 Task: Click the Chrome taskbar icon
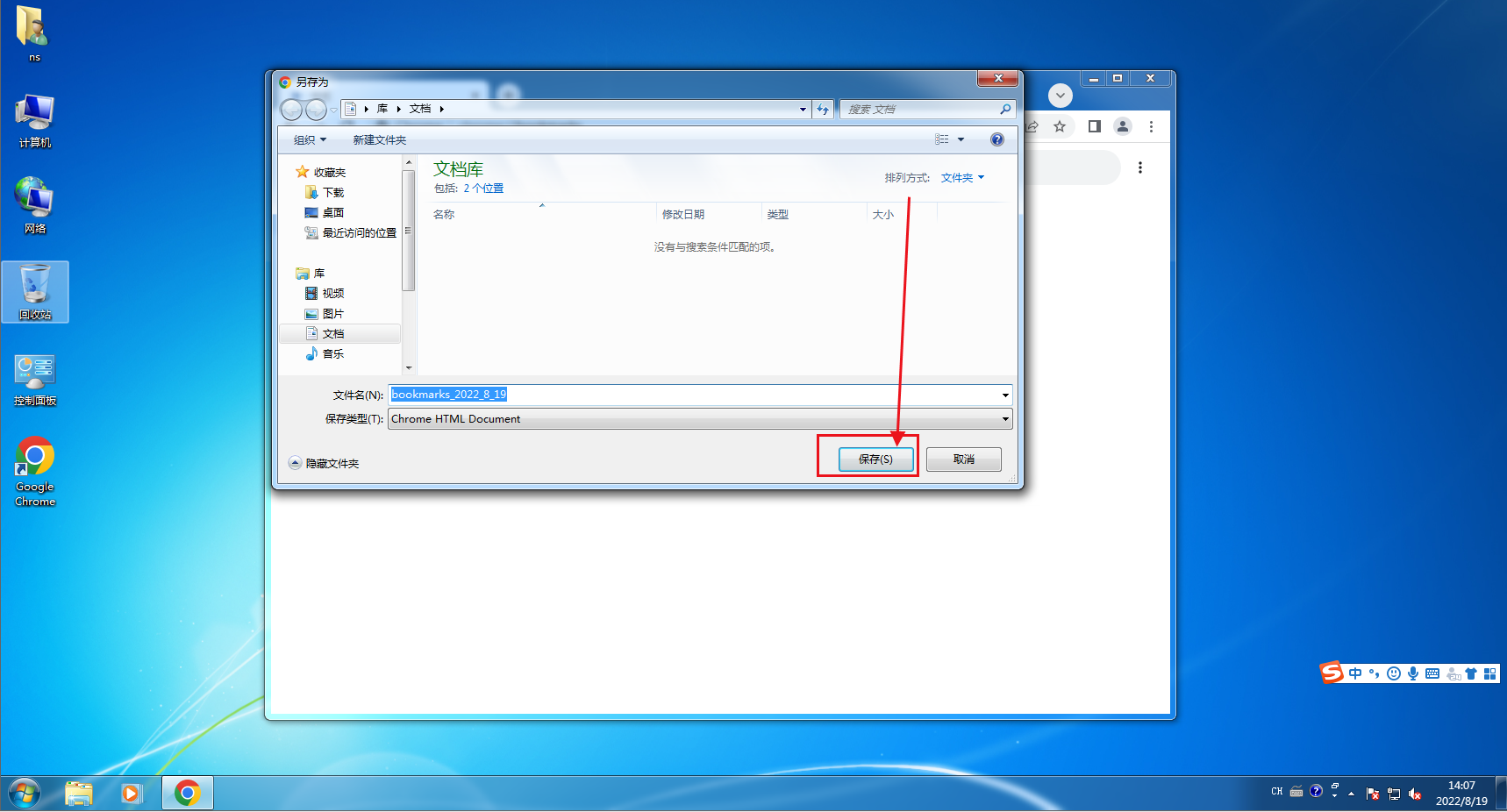187,794
